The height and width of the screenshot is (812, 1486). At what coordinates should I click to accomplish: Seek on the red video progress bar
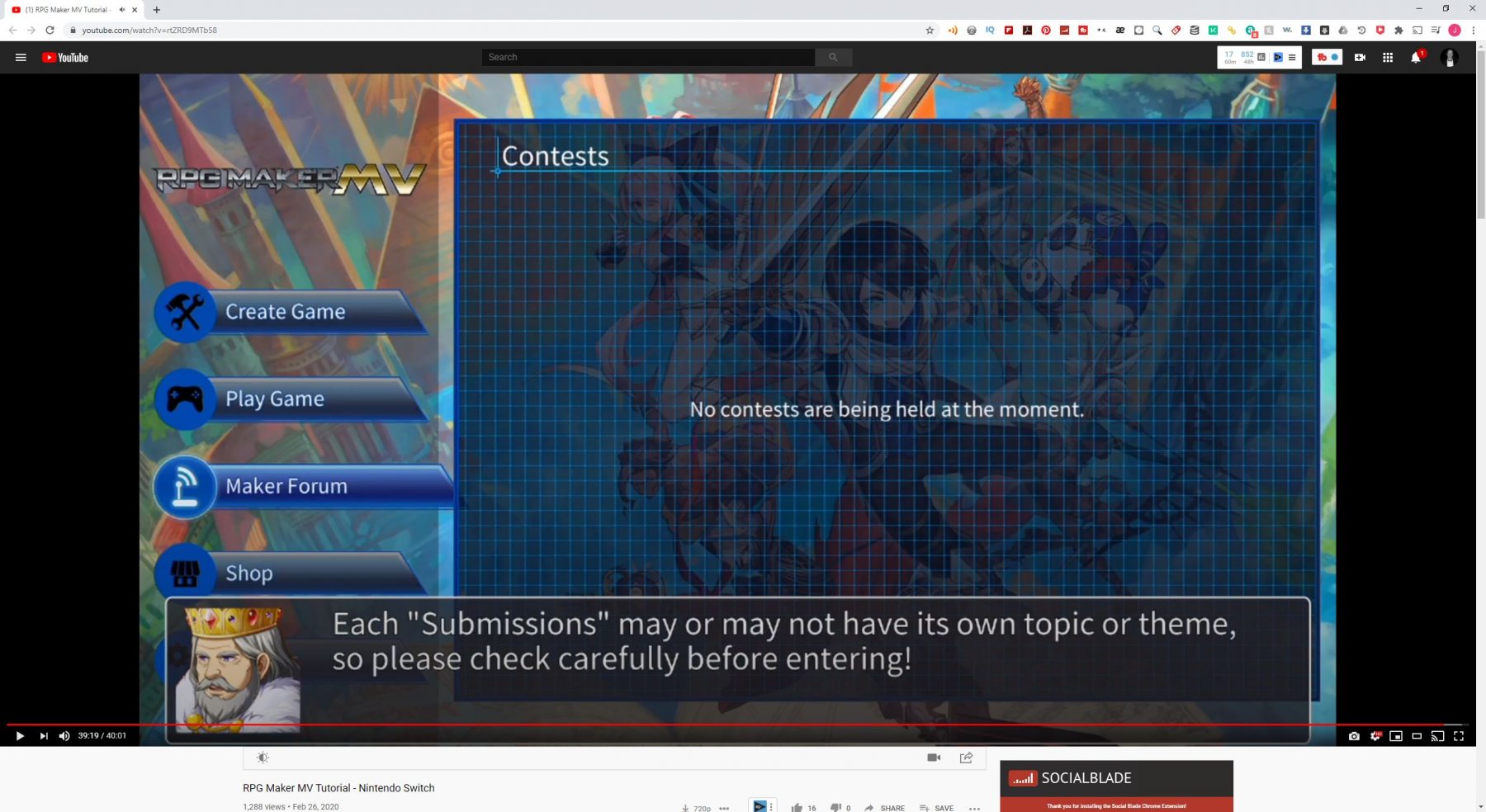click(737, 725)
